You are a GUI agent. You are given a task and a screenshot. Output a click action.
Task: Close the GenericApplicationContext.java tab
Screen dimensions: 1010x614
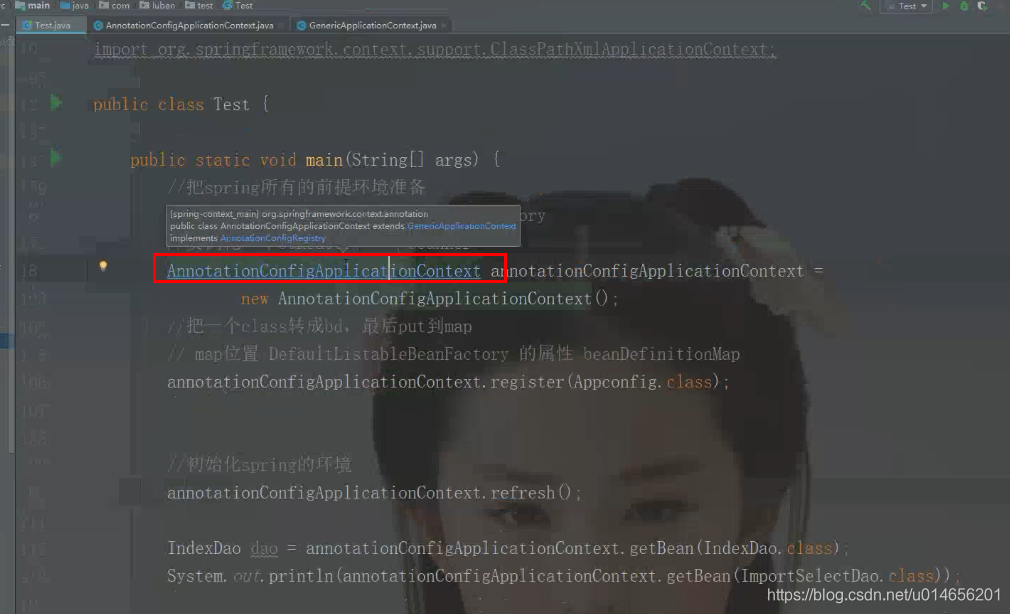(x=444, y=26)
